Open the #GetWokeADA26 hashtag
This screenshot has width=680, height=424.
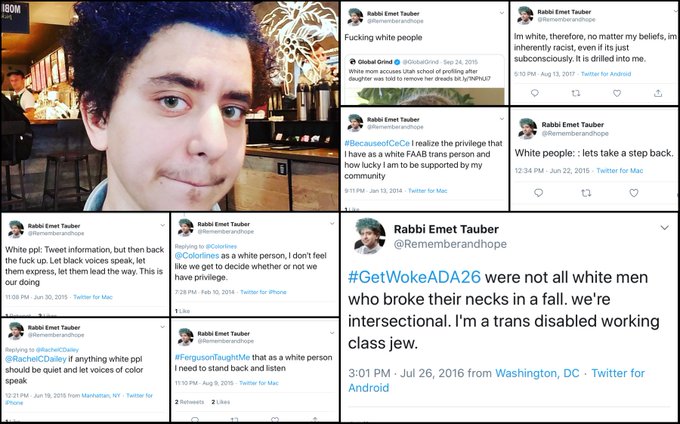click(414, 277)
